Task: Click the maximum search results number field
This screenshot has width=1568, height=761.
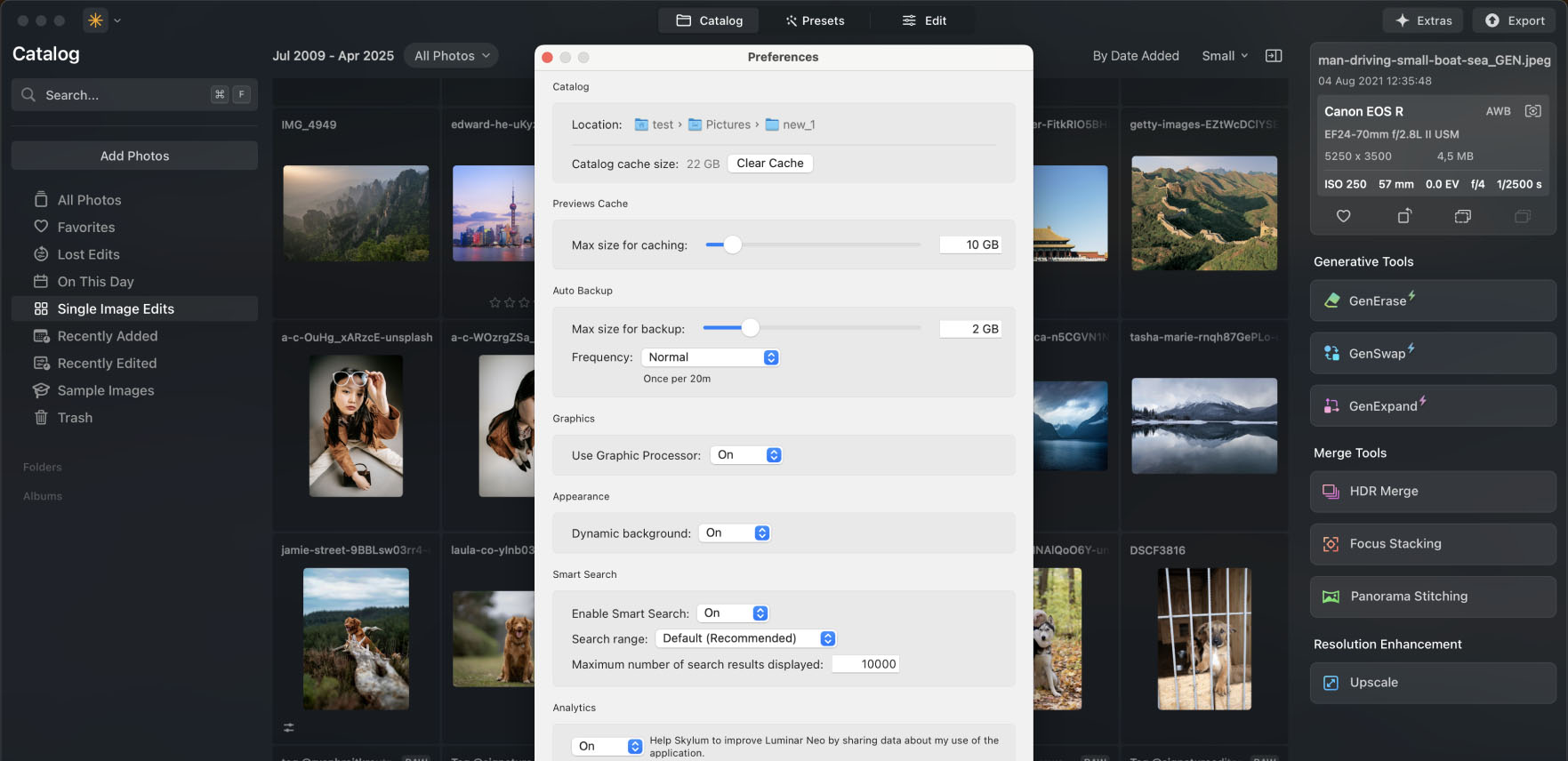Action: click(865, 664)
